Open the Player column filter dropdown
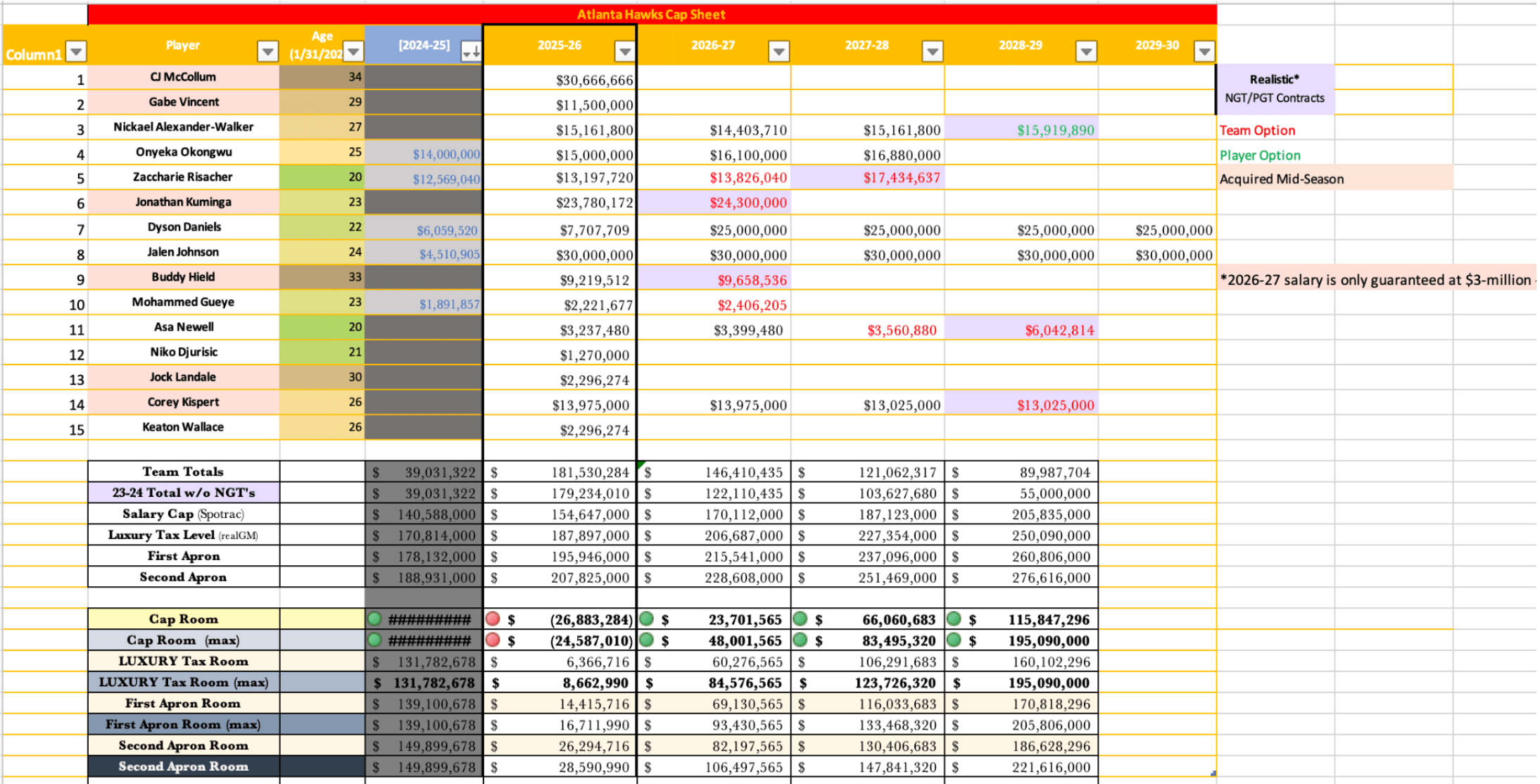 click(267, 51)
